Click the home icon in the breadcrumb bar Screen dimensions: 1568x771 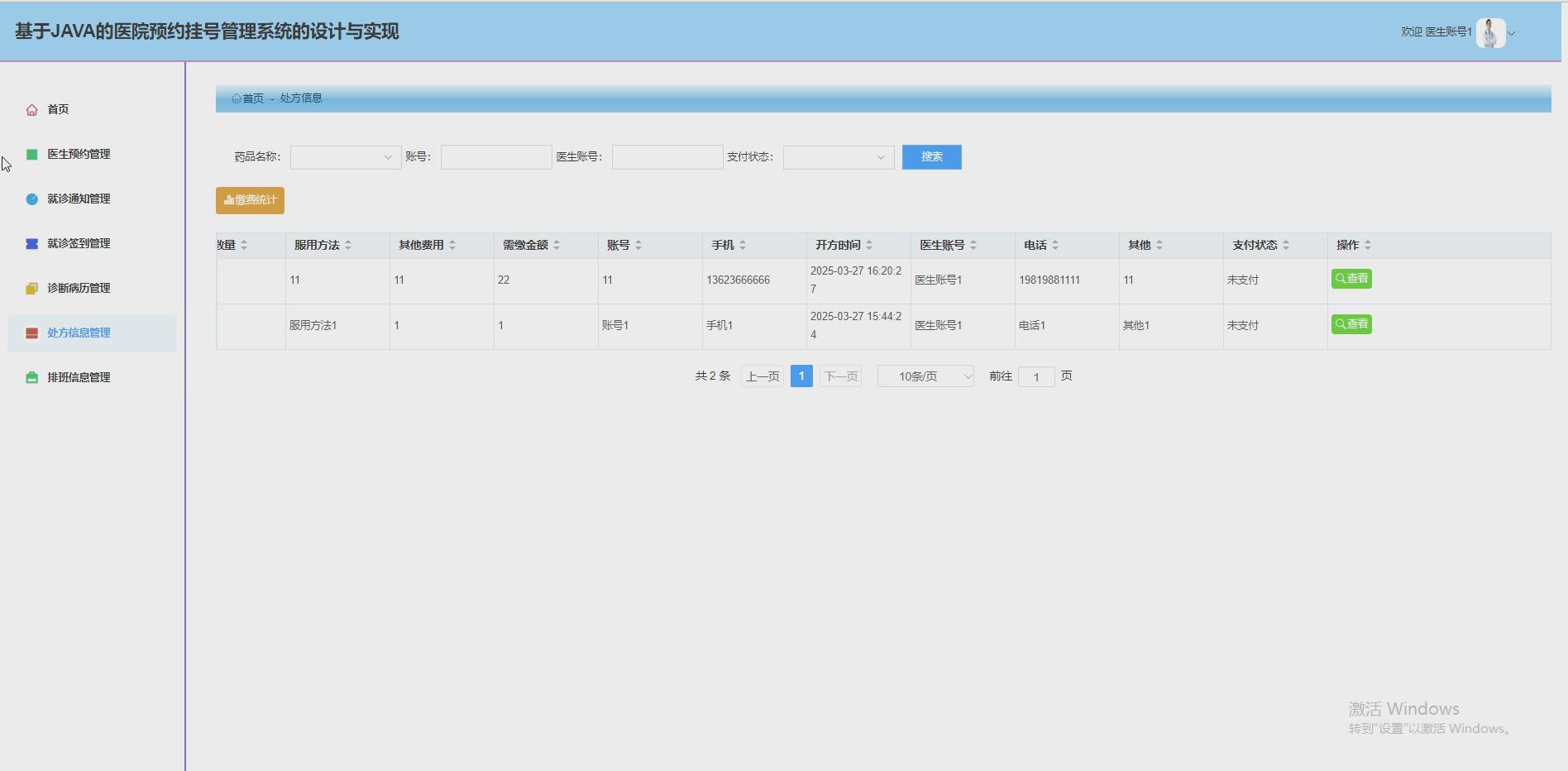point(235,98)
